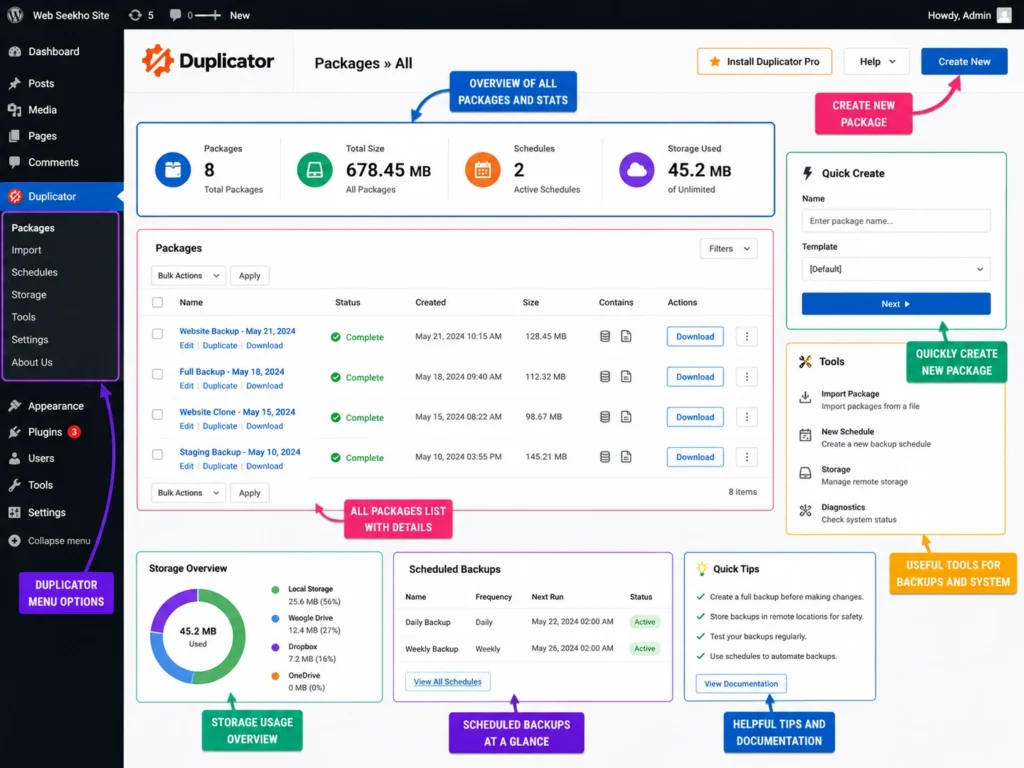Open the Template [Default] dropdown
Screen dimensions: 1024x768
896,269
